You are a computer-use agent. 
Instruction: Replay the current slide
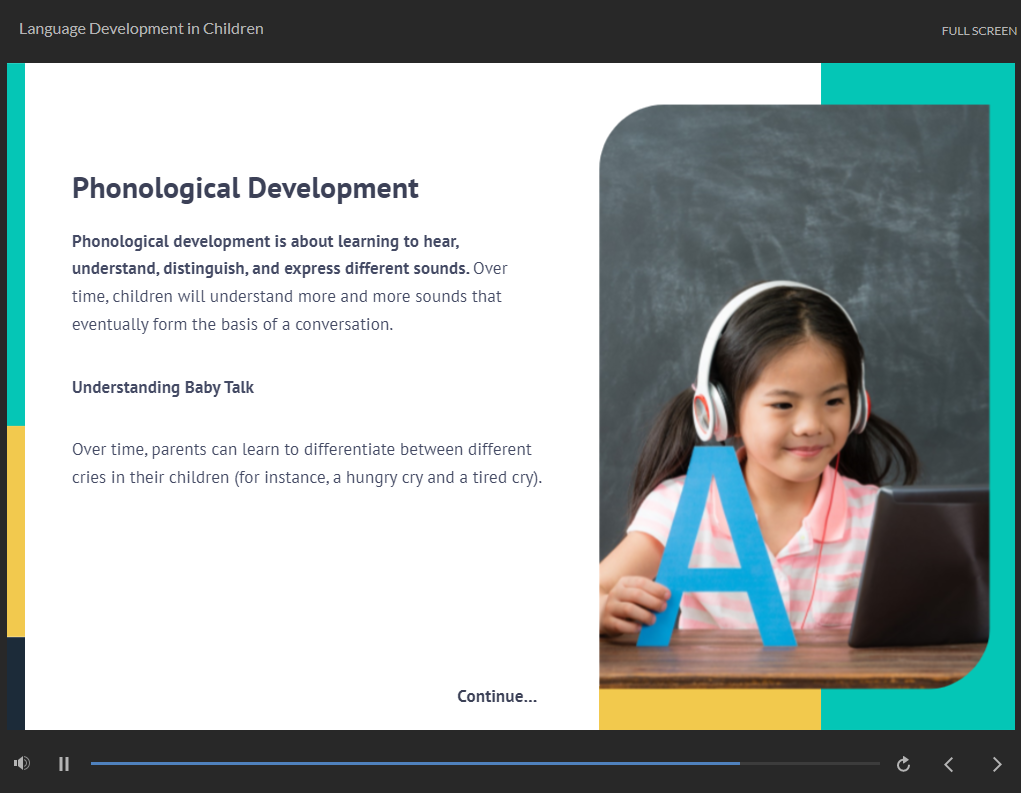[903, 764]
